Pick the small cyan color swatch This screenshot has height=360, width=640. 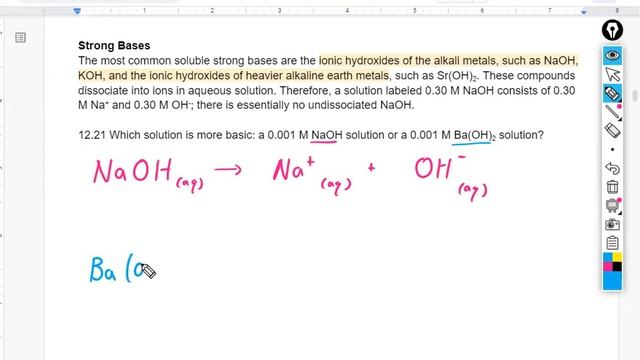coord(608,257)
